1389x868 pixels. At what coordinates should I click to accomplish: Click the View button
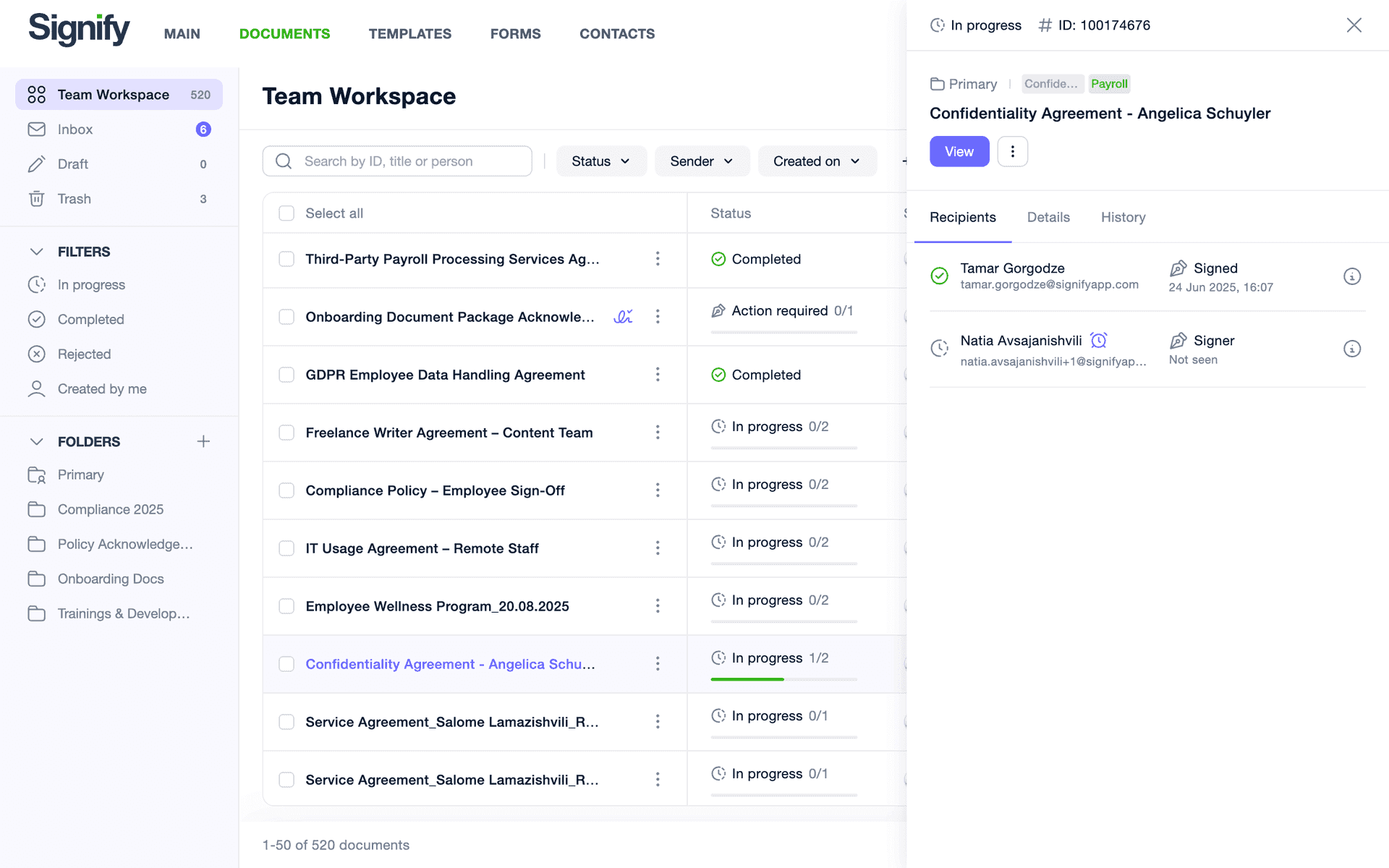pos(959,151)
